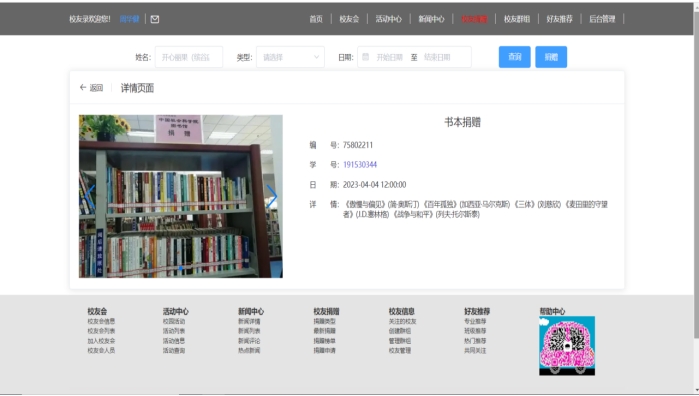Focus the 姓名 input field

pyautogui.click(x=189, y=57)
